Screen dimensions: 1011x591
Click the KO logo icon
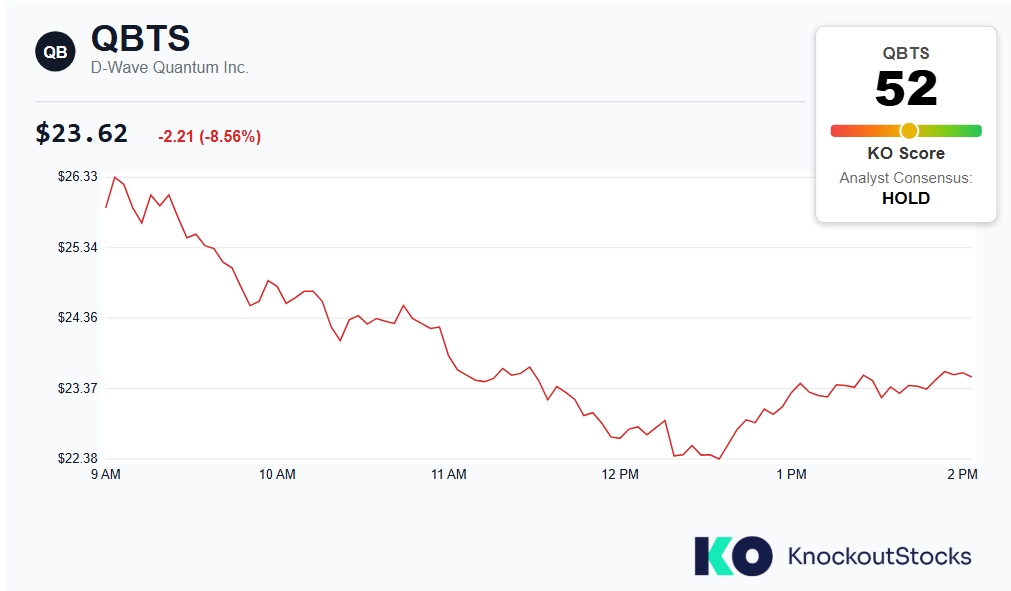[x=733, y=556]
